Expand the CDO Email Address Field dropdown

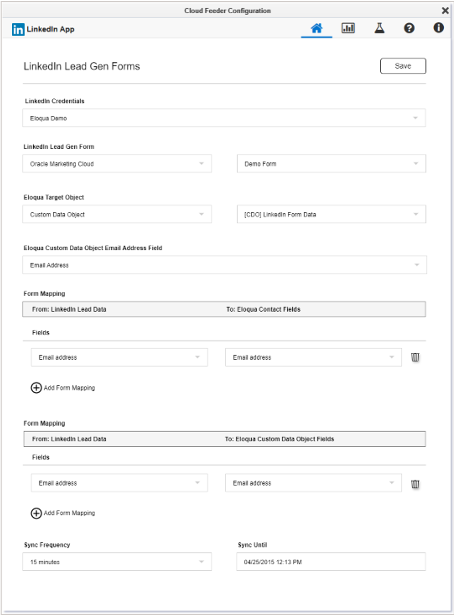[224, 265]
